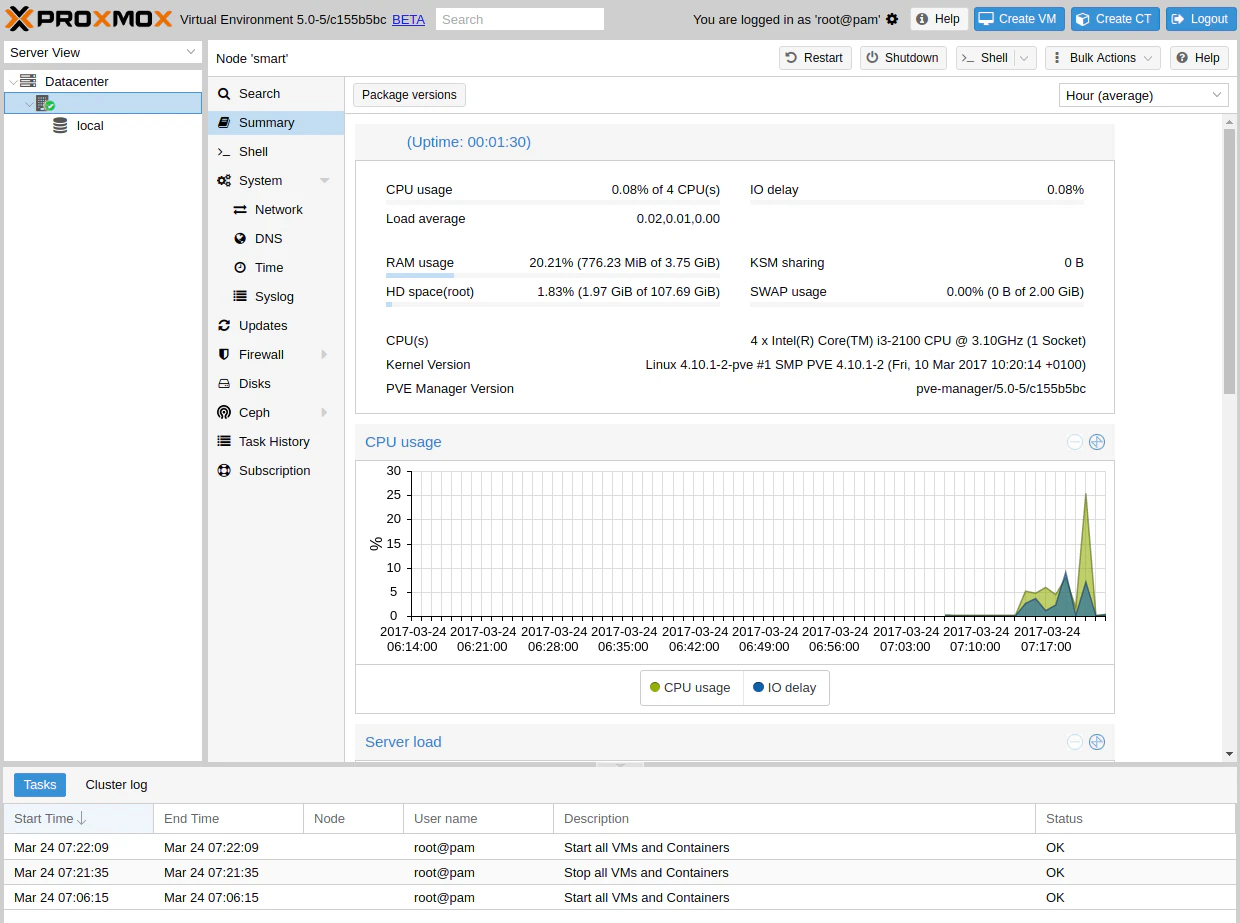Open the Hour (average) timeframe dropdown

tap(1144, 95)
